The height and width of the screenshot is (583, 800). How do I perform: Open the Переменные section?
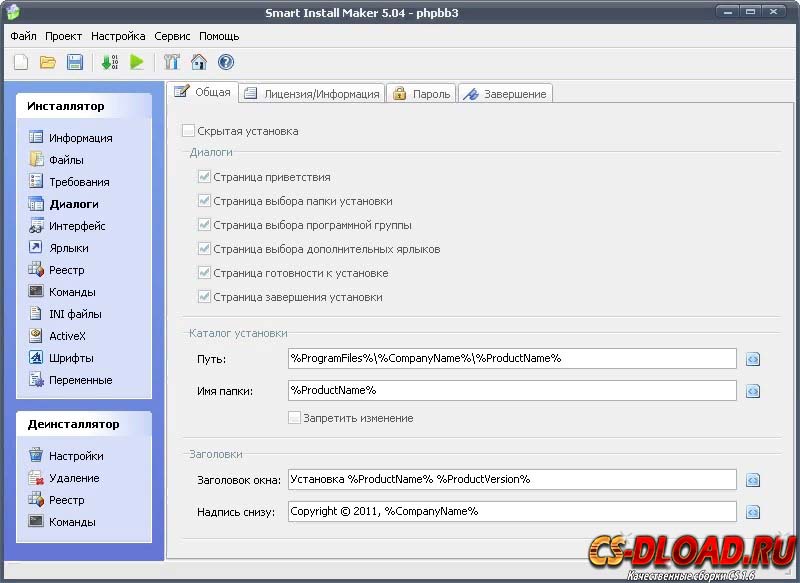point(71,380)
